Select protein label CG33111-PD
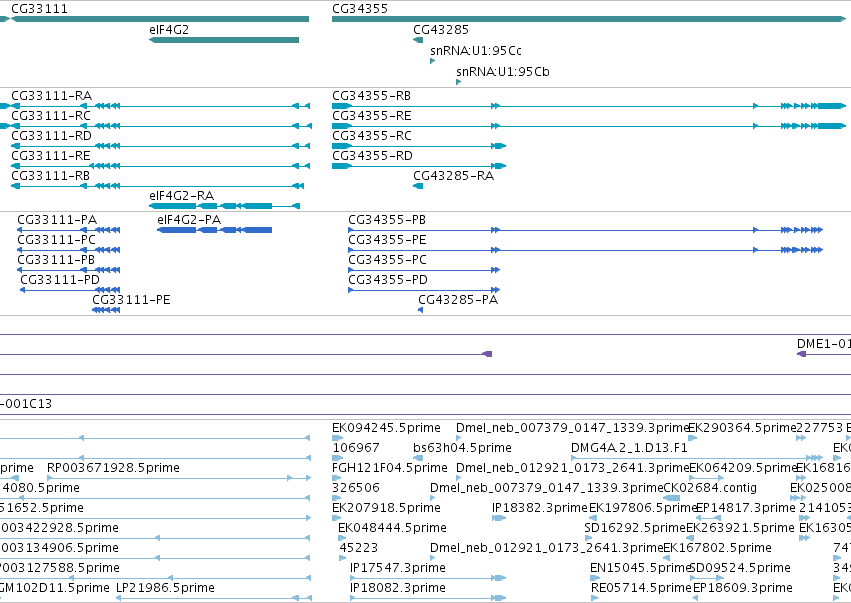Screen dimensions: 851x603 pyautogui.click(x=60, y=280)
